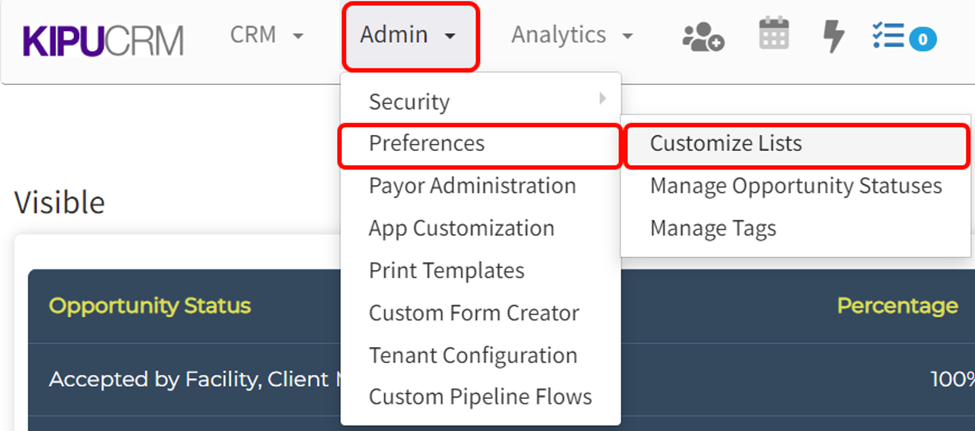Choose Customize Lists from submenu
Viewport: 975px width, 431px height.
point(726,144)
